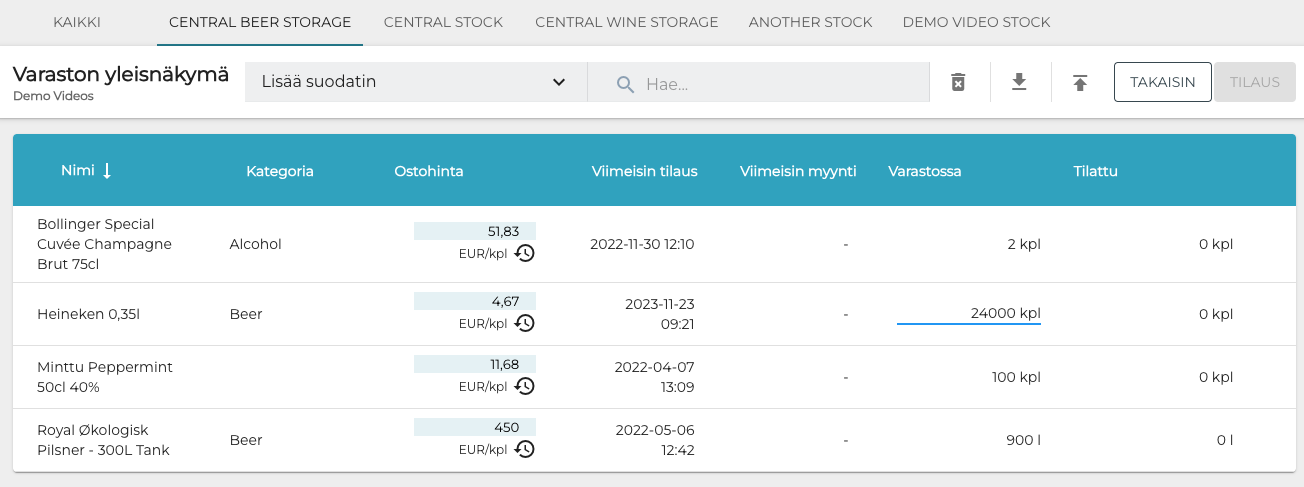
Task: Click the upload arrow icon
Action: (1080, 82)
